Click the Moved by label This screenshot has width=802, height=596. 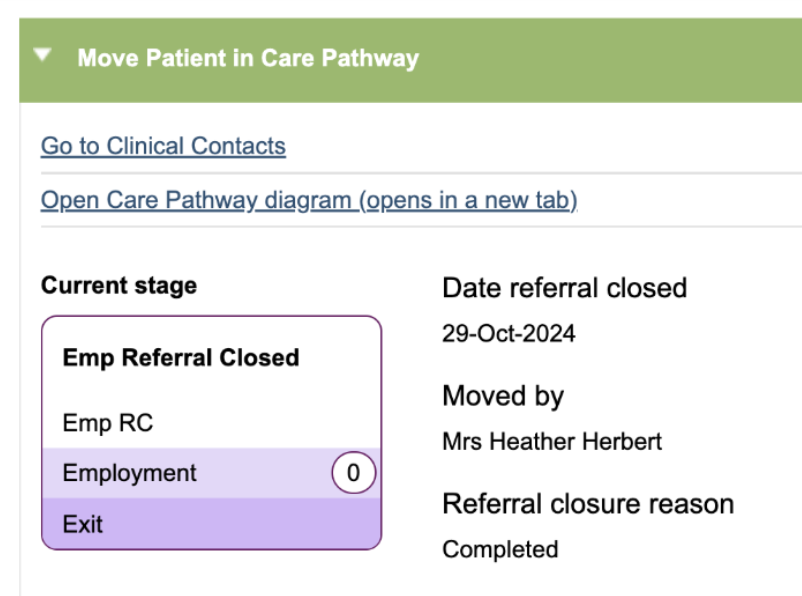coord(503,396)
